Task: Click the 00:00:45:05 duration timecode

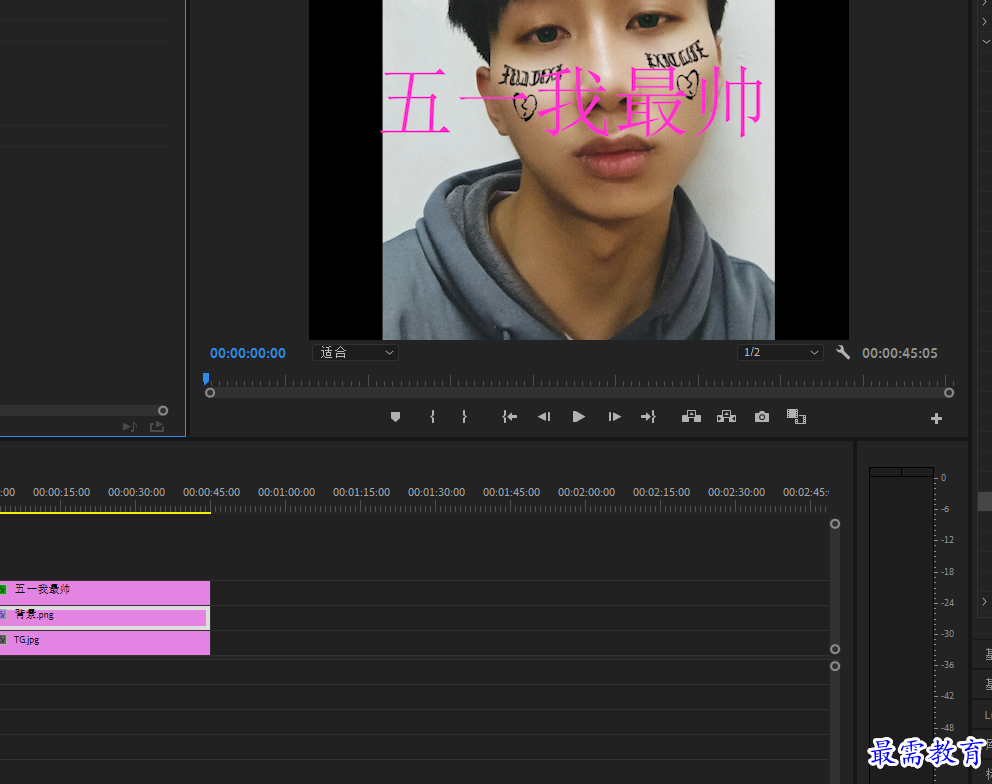Action: pos(900,353)
